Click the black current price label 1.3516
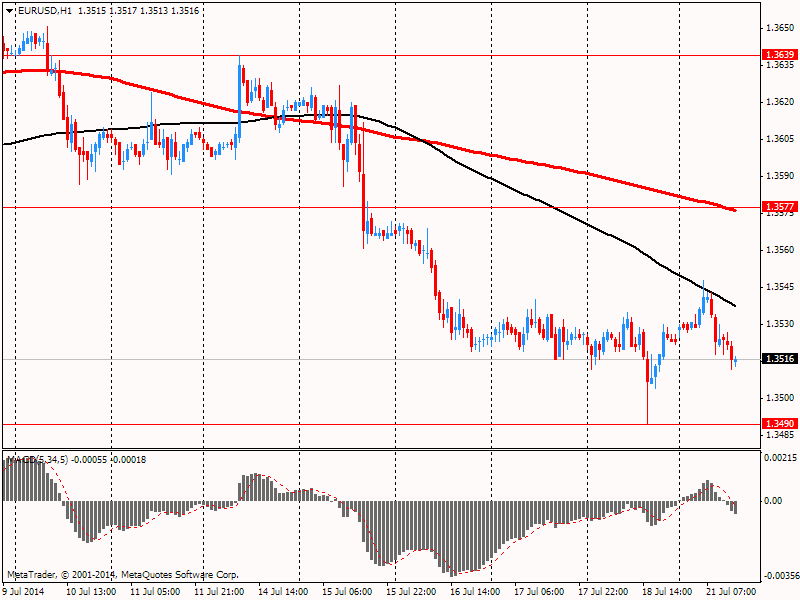800x600 pixels. click(x=780, y=359)
